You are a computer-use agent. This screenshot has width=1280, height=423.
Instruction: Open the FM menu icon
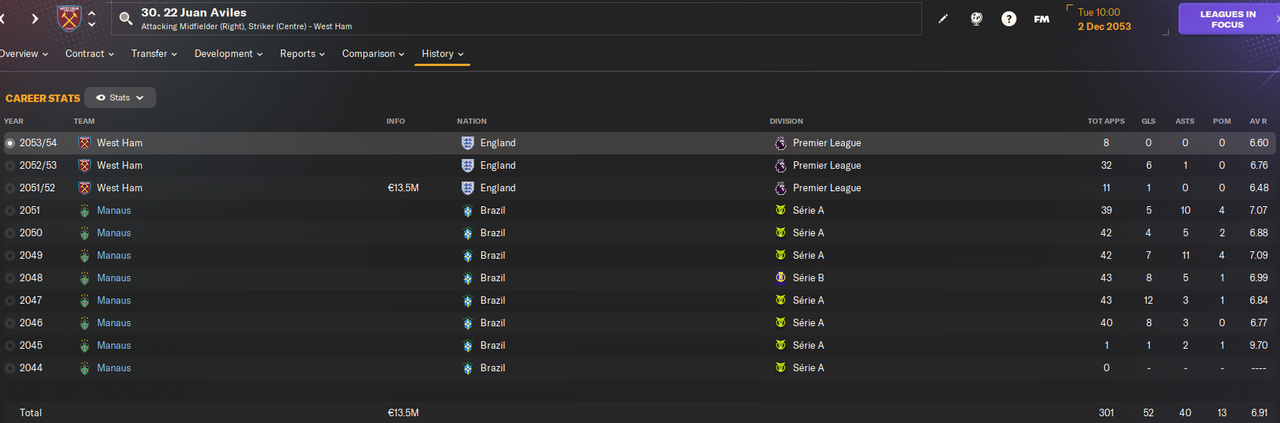click(x=1041, y=19)
